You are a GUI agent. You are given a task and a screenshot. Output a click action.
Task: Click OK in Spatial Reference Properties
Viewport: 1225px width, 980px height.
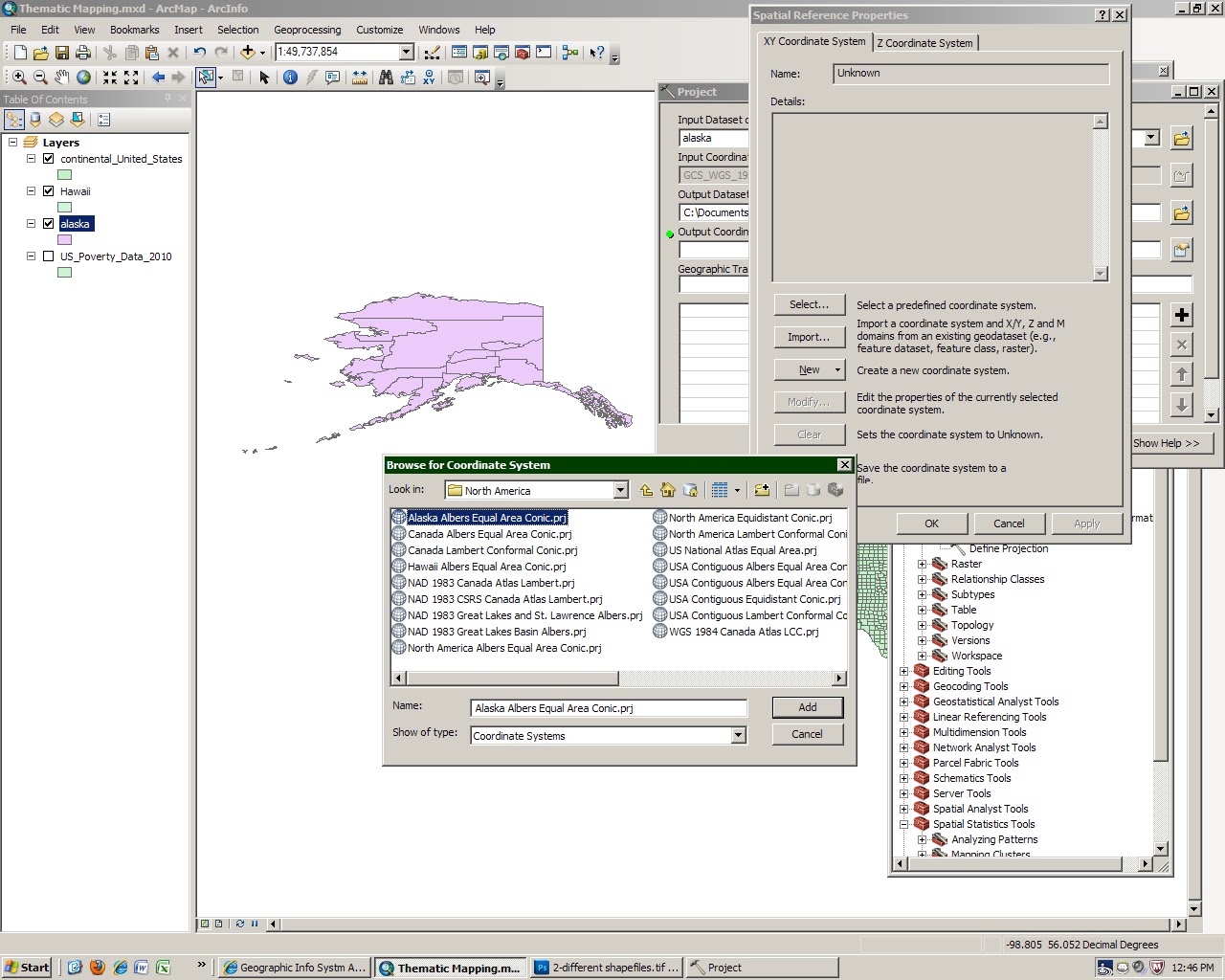[x=931, y=523]
